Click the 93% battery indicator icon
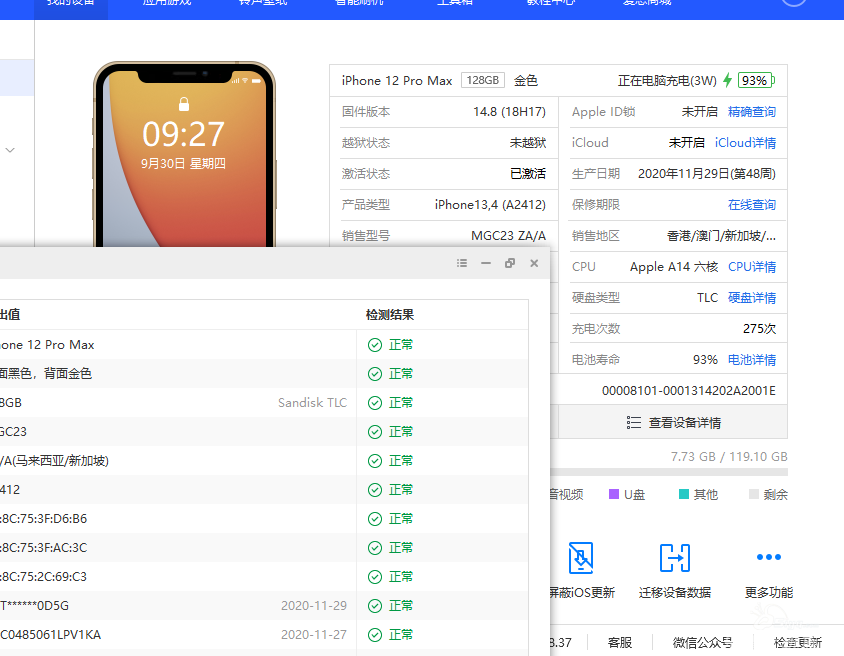The height and width of the screenshot is (656, 844). [x=756, y=80]
